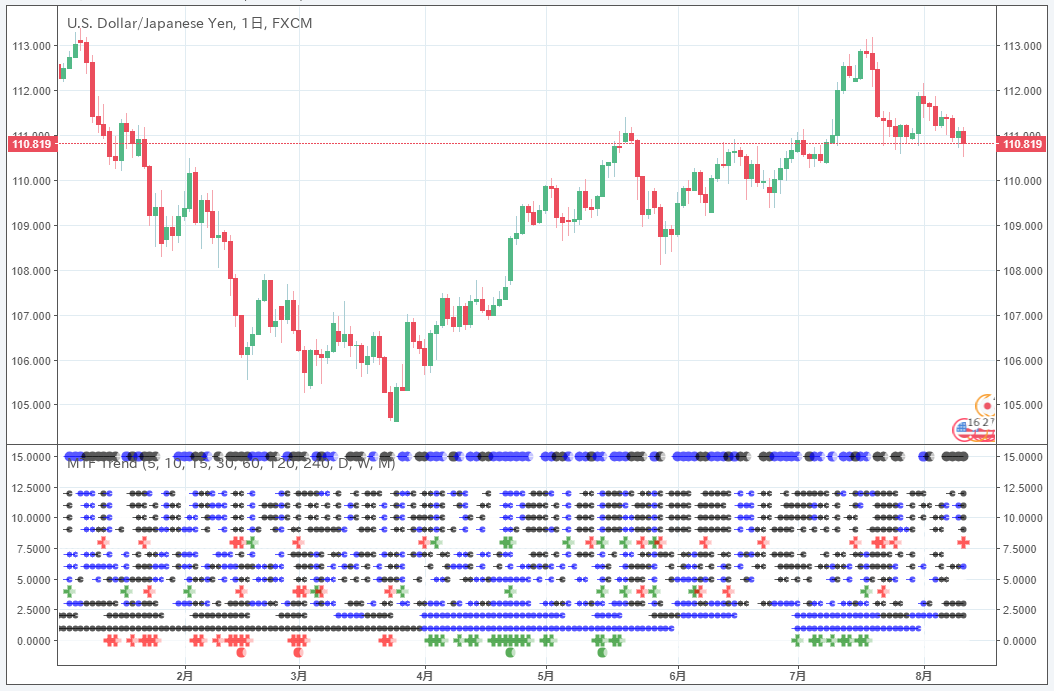Screen dimensions: 1054x691
Task: Click the rightmost red cross in MTF Trend
Action: click(963, 542)
